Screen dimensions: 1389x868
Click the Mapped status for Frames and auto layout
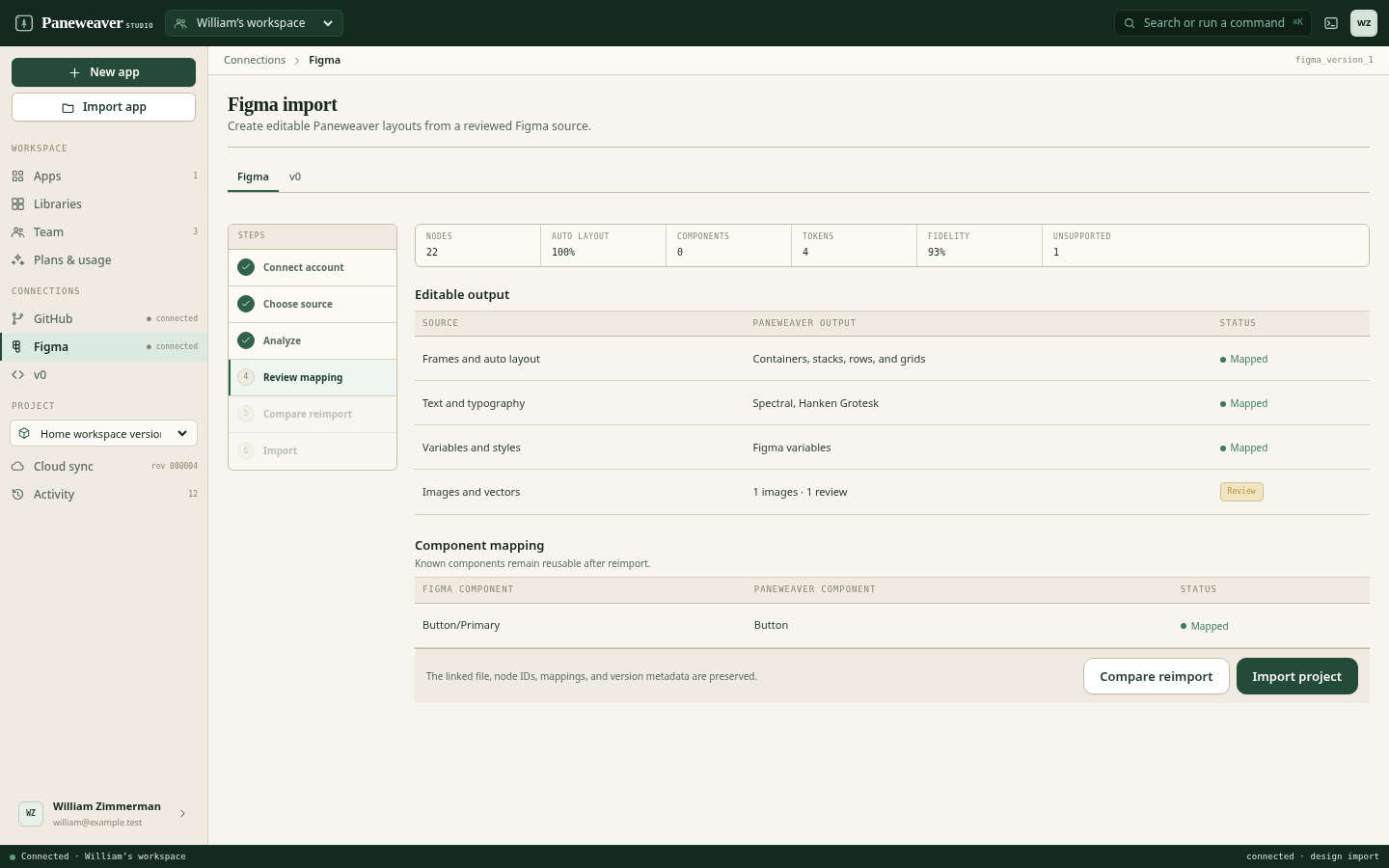coord(1243,360)
